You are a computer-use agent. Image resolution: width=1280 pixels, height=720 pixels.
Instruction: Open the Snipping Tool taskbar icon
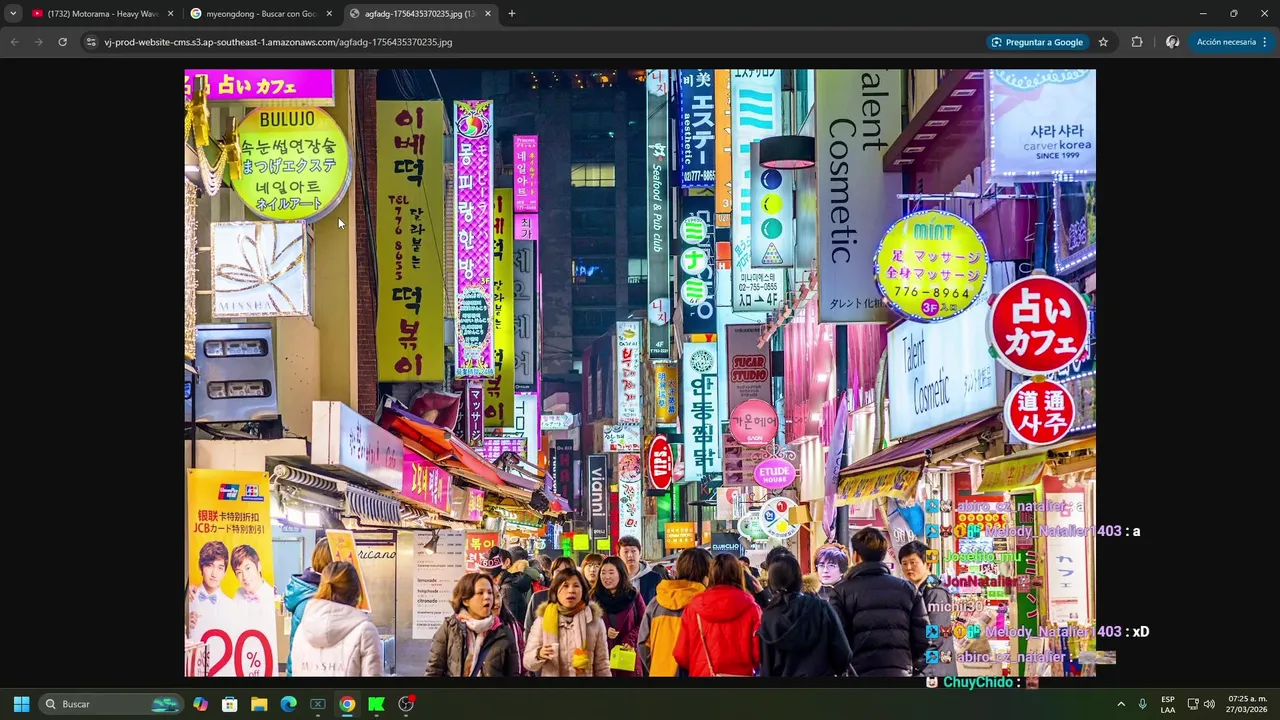[317, 704]
